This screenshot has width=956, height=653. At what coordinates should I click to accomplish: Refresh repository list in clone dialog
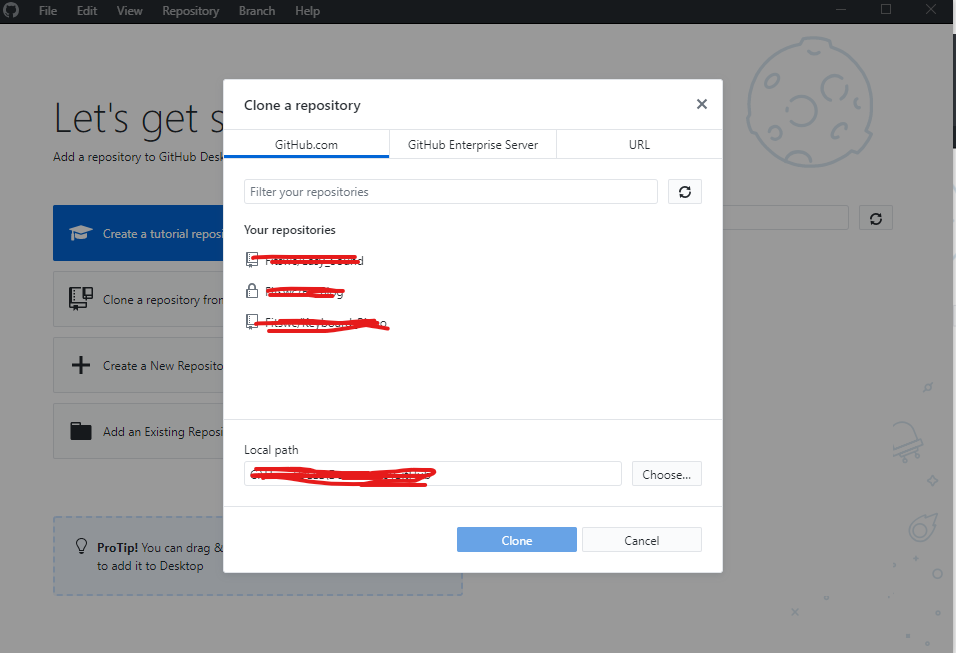(685, 191)
